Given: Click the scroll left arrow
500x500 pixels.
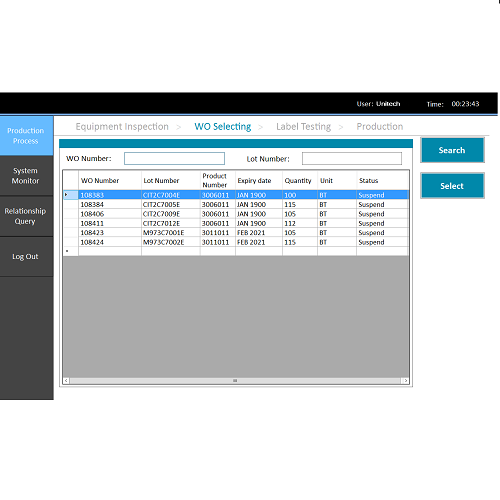Looking at the screenshot, I should pyautogui.click(x=66, y=381).
